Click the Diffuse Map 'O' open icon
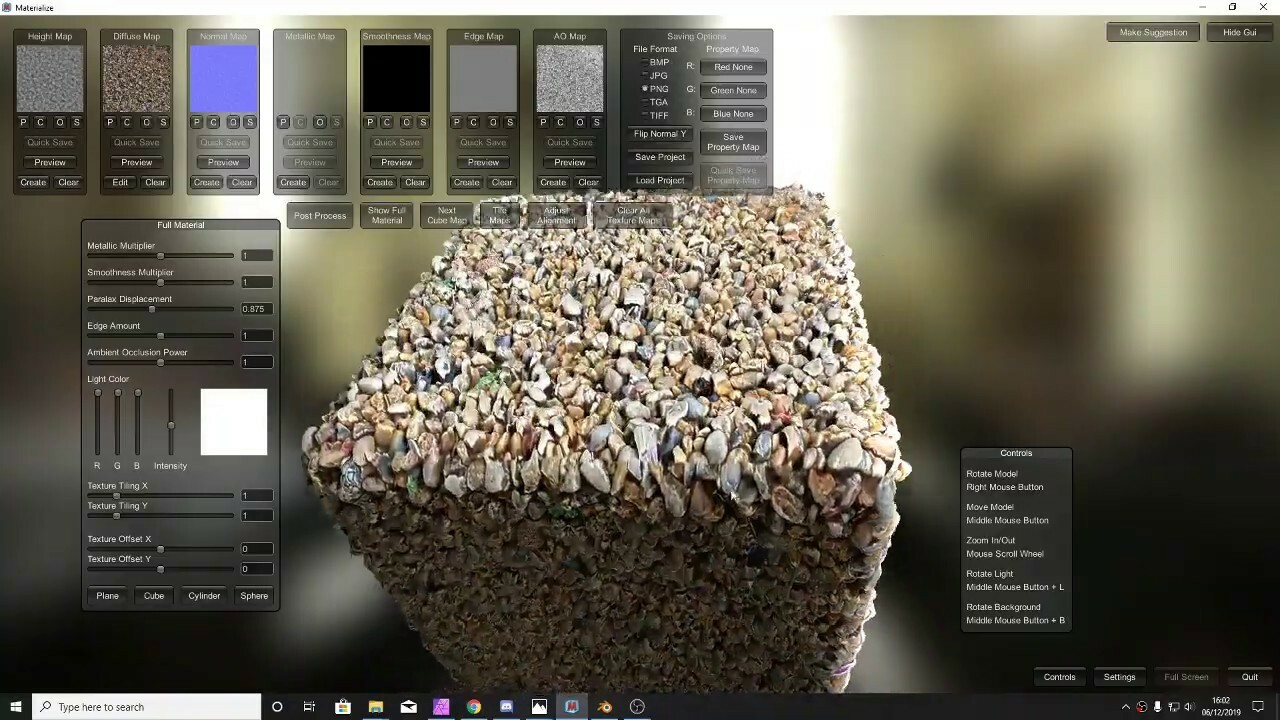This screenshot has width=1280, height=720. pos(146,122)
